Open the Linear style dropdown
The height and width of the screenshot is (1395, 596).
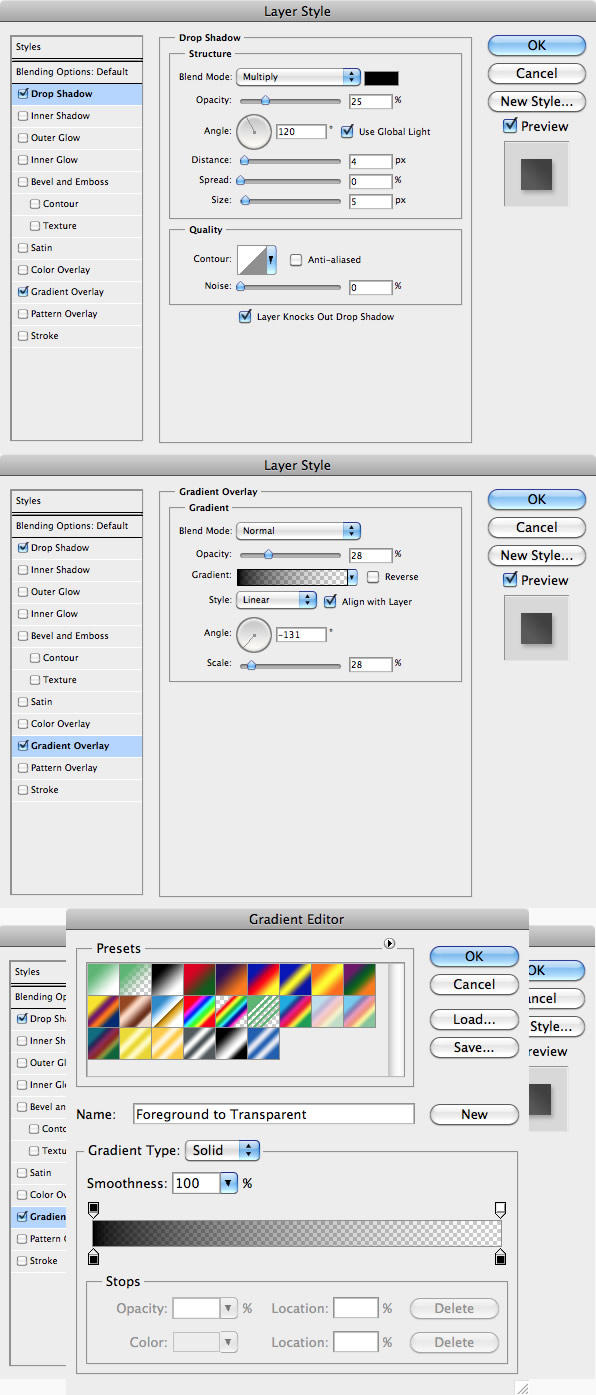coord(277,601)
